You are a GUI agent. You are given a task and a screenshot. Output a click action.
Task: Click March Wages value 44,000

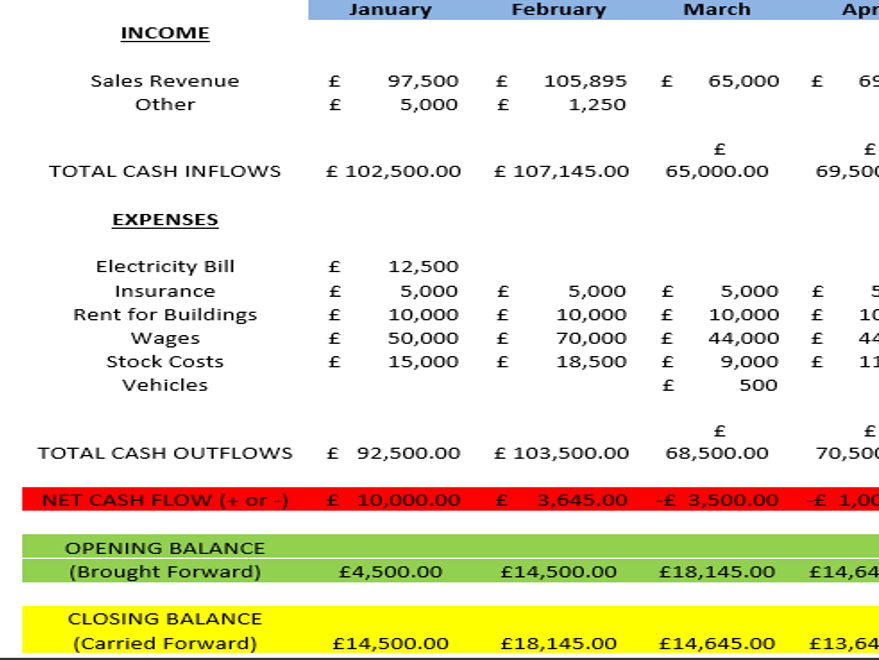pos(744,338)
